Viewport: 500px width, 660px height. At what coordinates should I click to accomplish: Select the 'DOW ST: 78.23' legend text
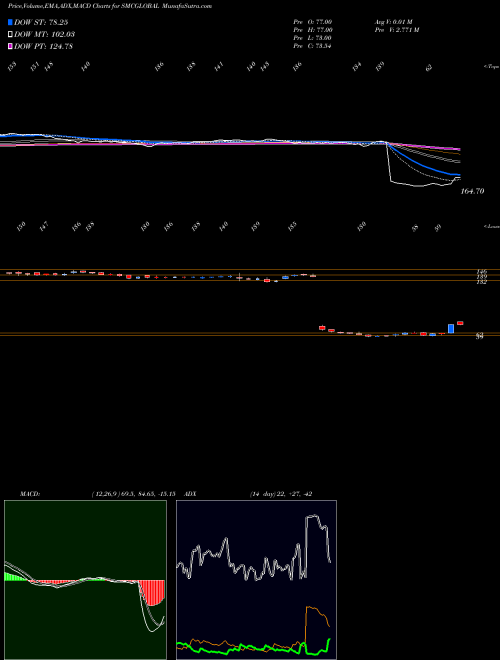[x=41, y=22]
